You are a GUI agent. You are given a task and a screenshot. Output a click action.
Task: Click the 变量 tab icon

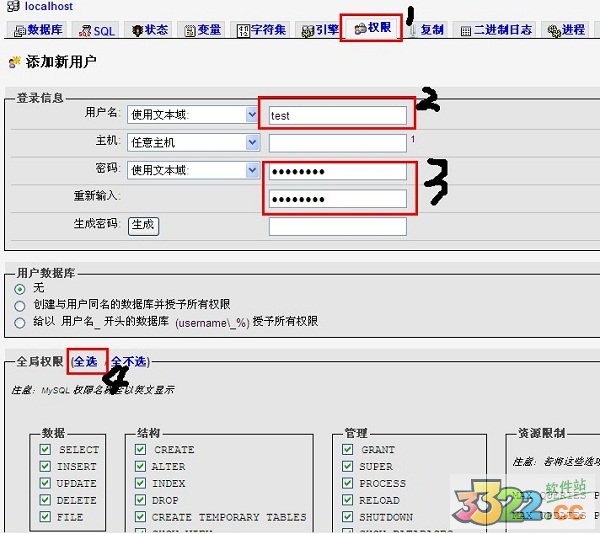(x=190, y=31)
